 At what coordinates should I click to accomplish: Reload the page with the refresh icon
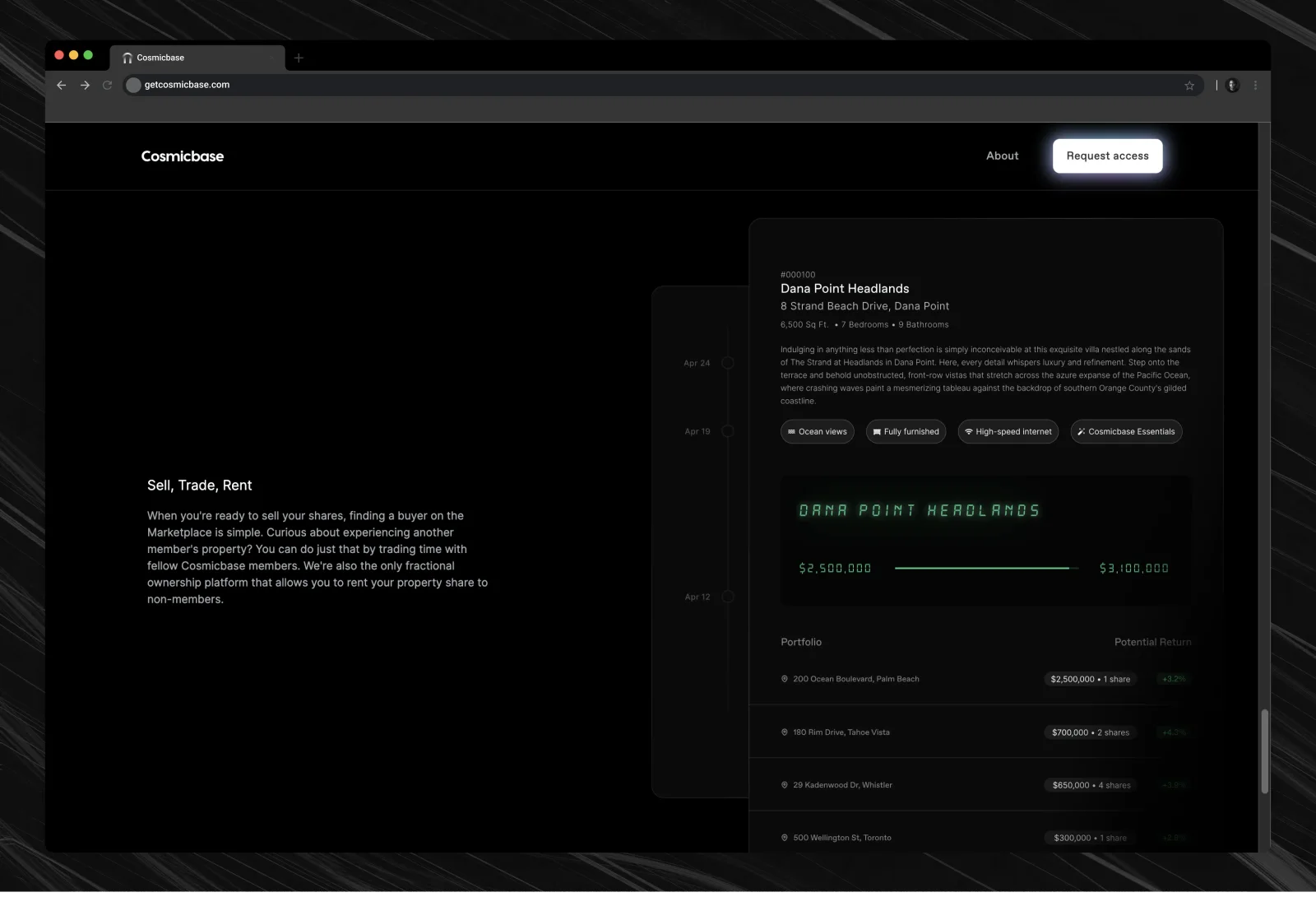pyautogui.click(x=107, y=86)
